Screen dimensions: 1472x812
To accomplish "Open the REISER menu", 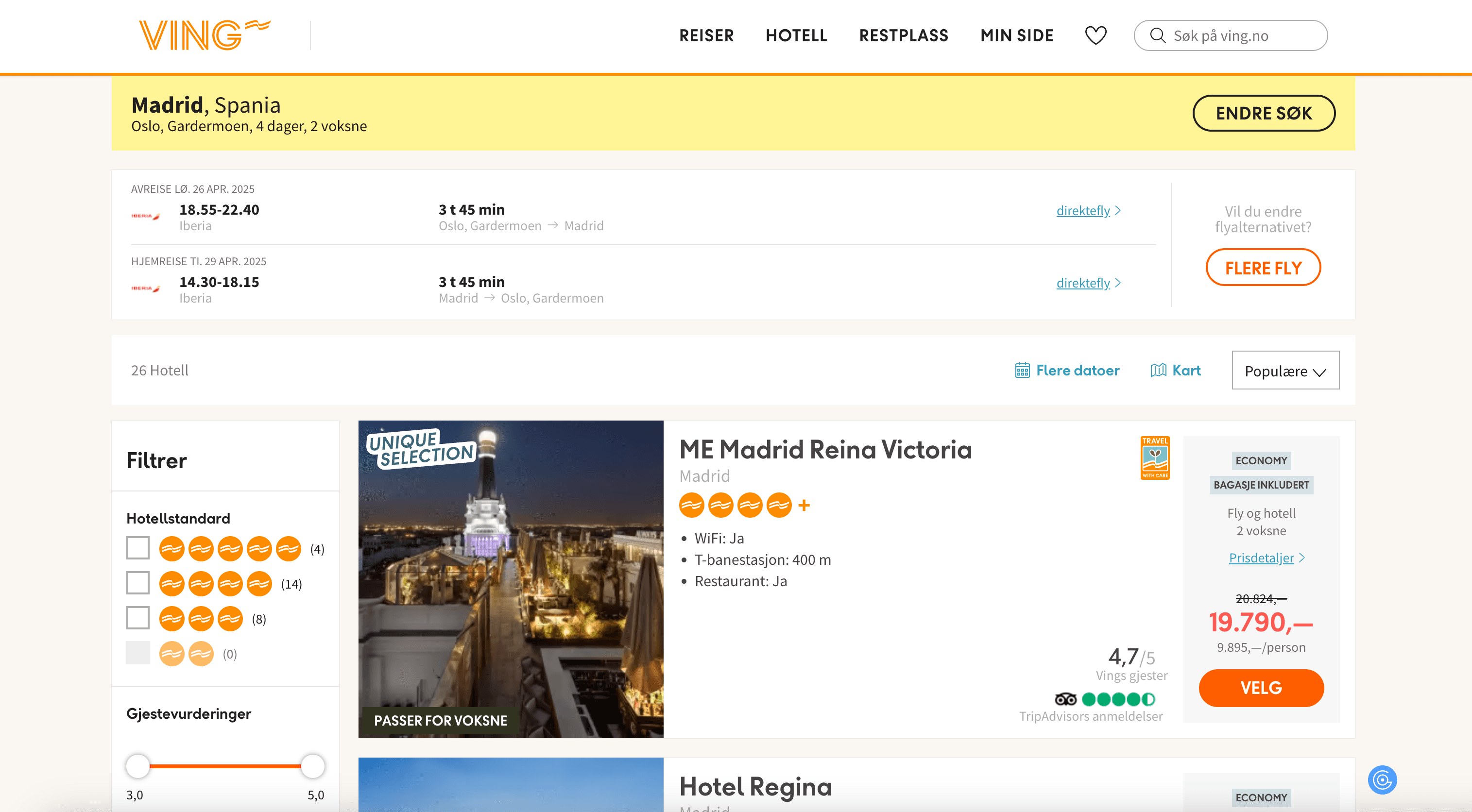I will [x=706, y=35].
